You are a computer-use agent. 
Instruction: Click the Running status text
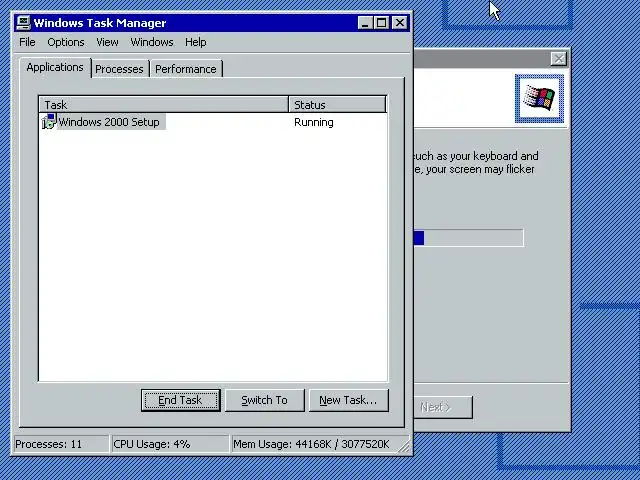click(313, 122)
